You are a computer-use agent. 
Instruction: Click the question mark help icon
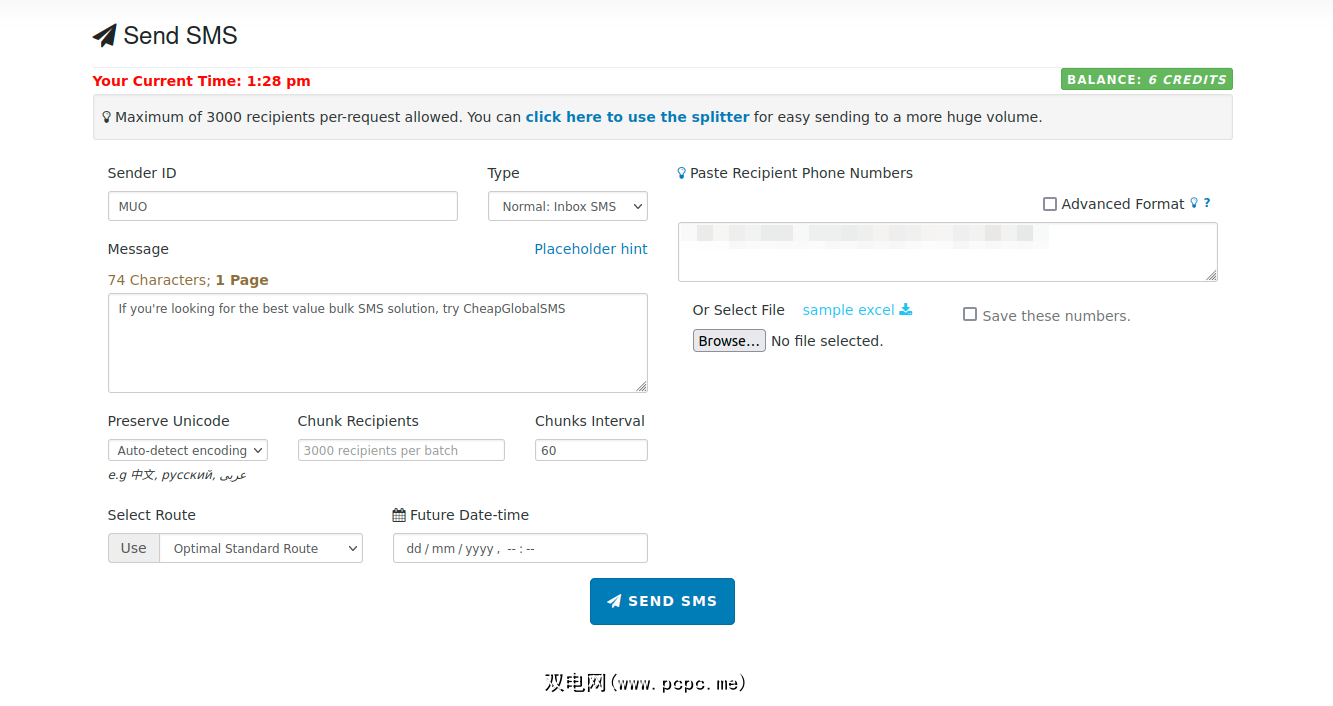pyautogui.click(x=1207, y=203)
